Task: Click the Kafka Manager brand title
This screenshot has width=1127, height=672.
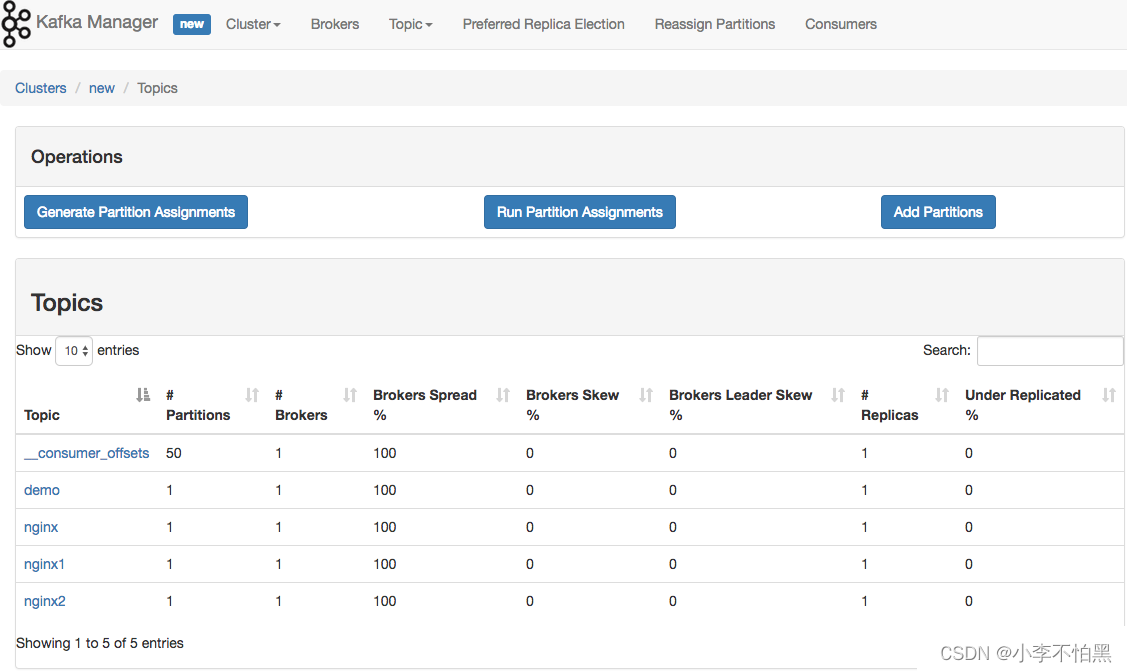Action: 97,22
